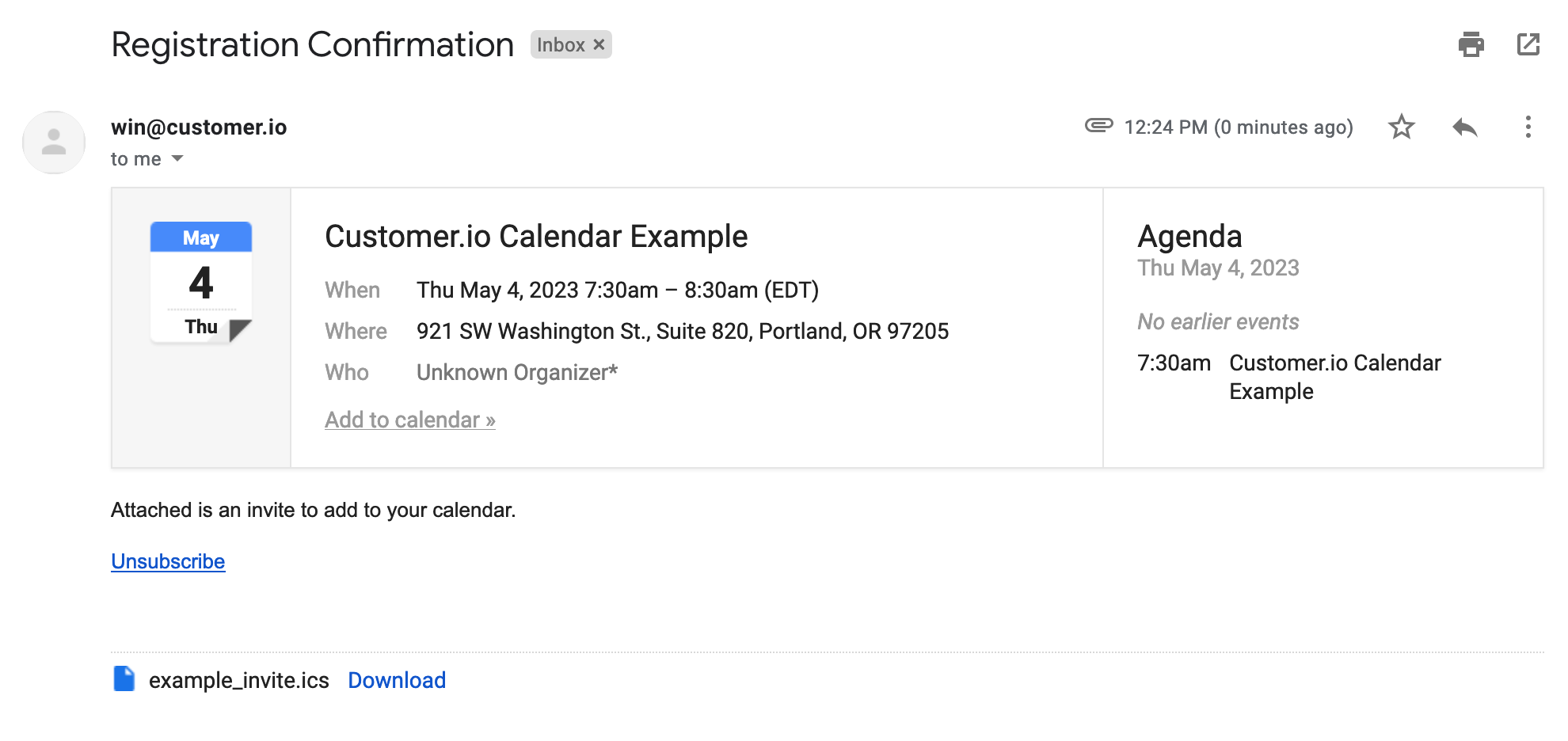
Task: Remove the Inbox label with the x
Action: coord(599,45)
